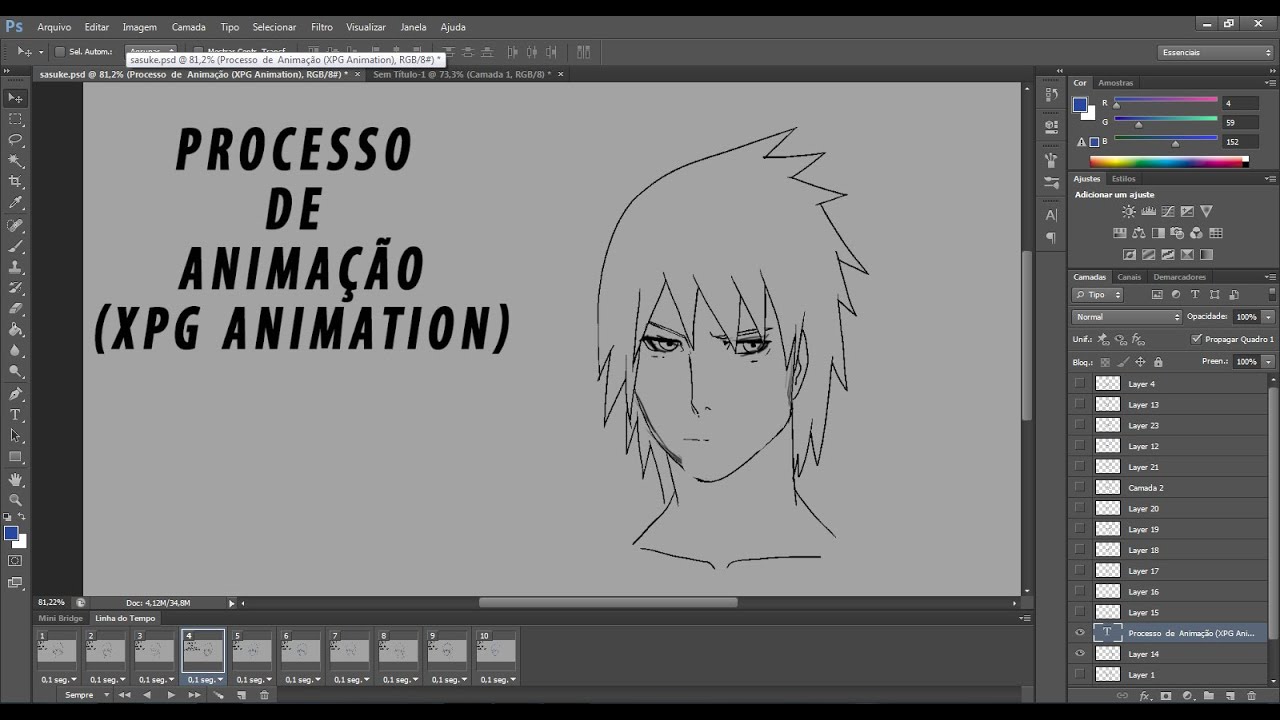Add a Levels adjustment
Viewport: 1280px width, 720px height.
1148,212
